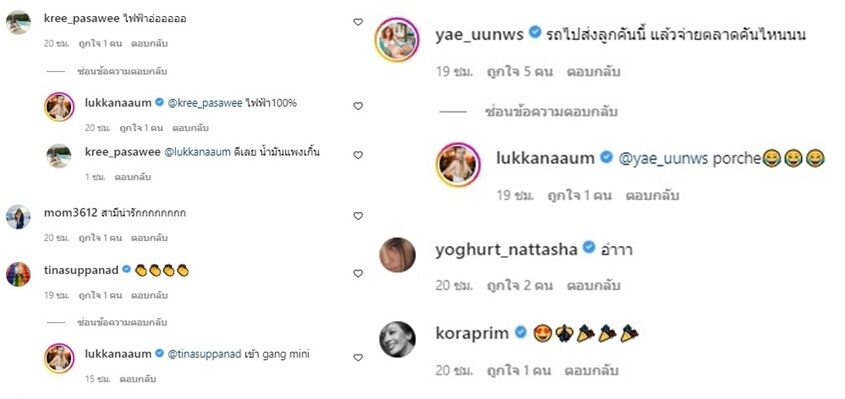Collapse replies beneath tinasuppanad's comment
This screenshot has width=845, height=399.
point(122,322)
